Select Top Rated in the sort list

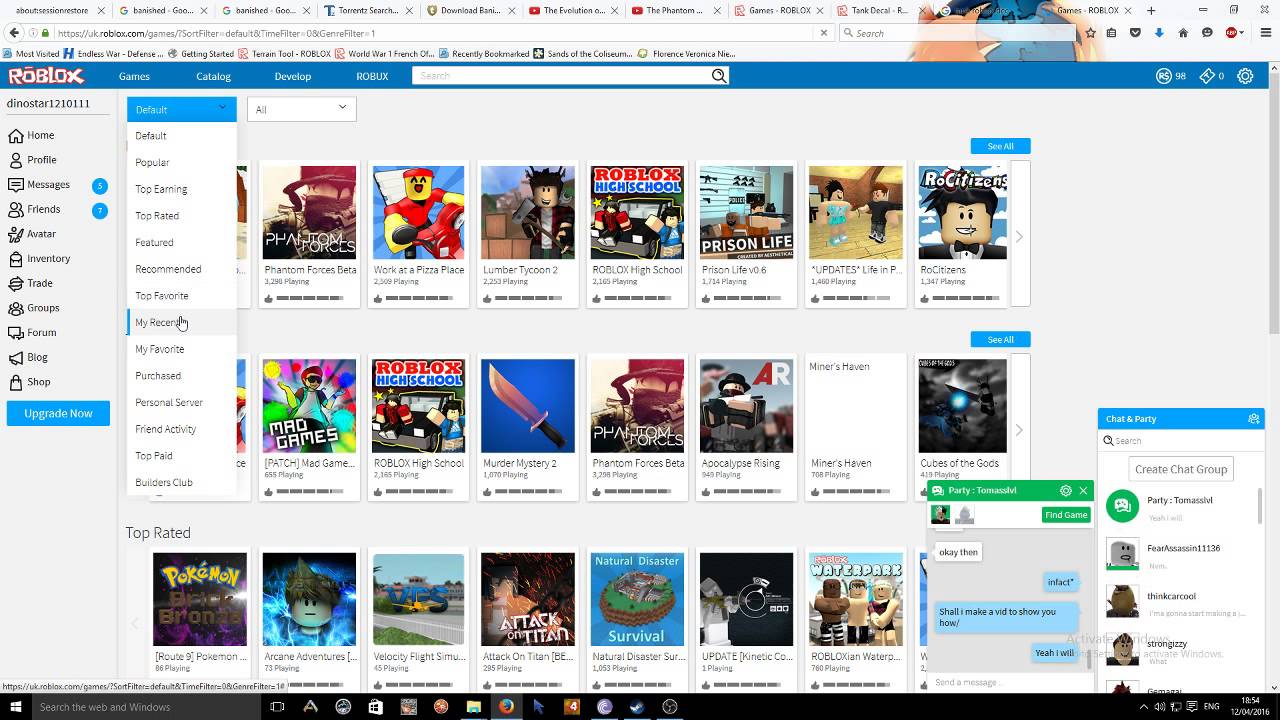pyautogui.click(x=181, y=216)
